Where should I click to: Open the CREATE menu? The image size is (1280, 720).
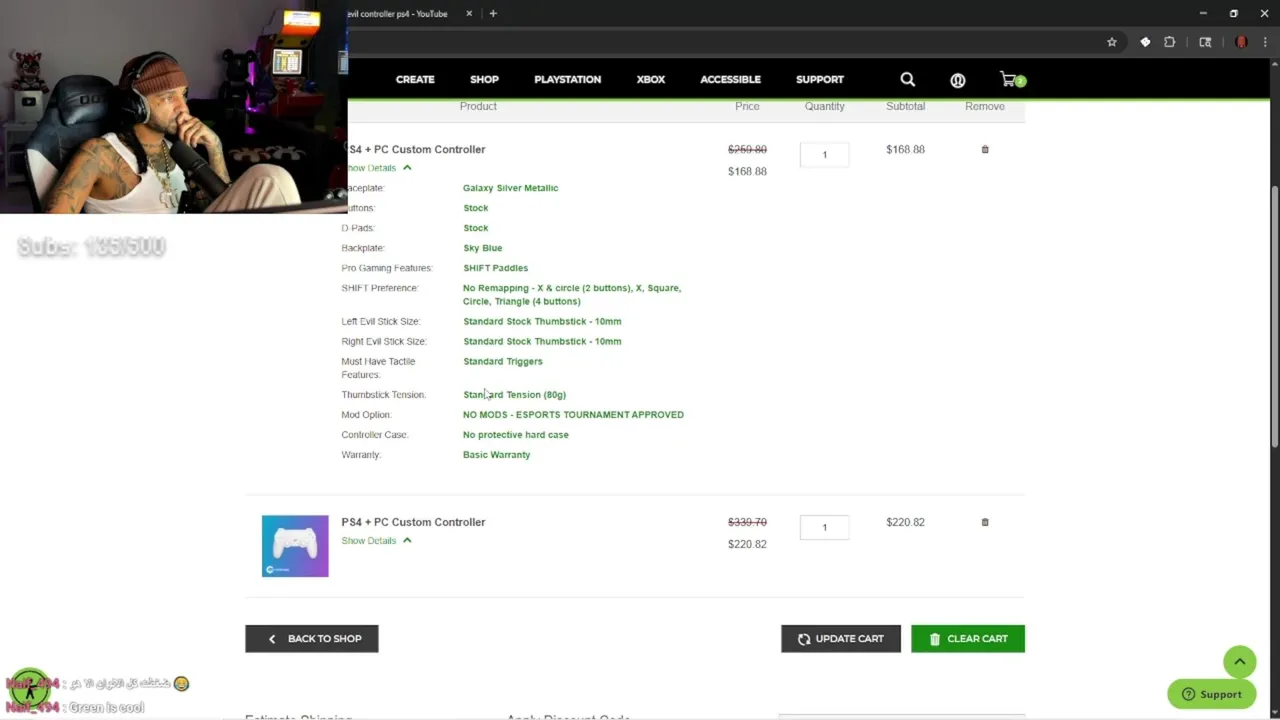point(415,79)
